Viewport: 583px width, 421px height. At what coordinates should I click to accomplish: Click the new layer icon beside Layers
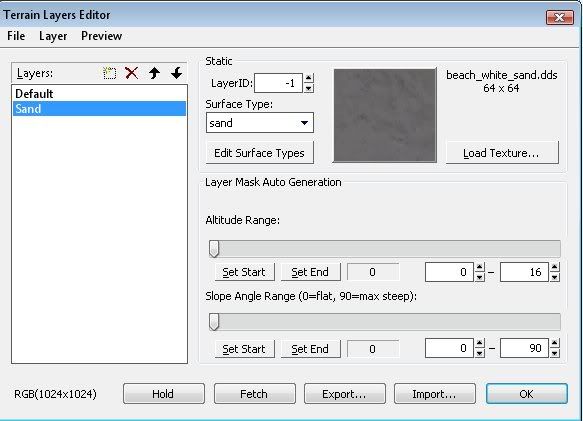click(x=109, y=73)
